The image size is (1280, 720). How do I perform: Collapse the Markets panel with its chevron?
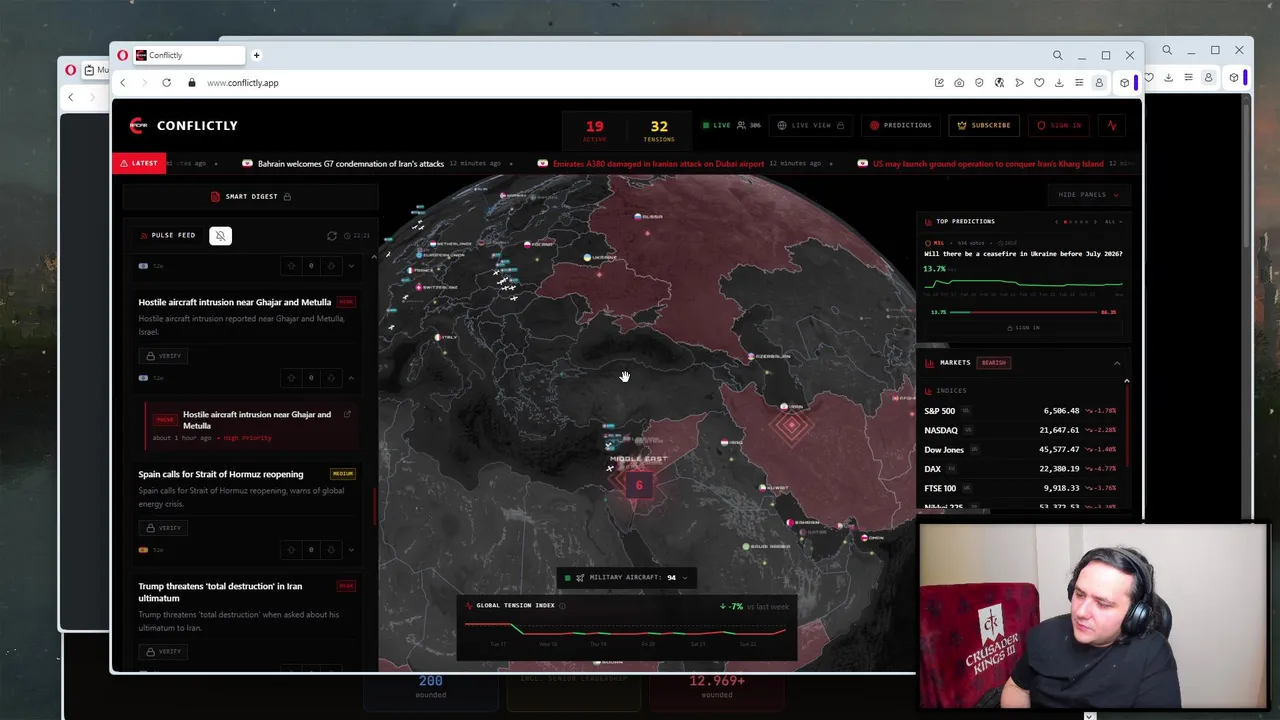coord(1117,363)
